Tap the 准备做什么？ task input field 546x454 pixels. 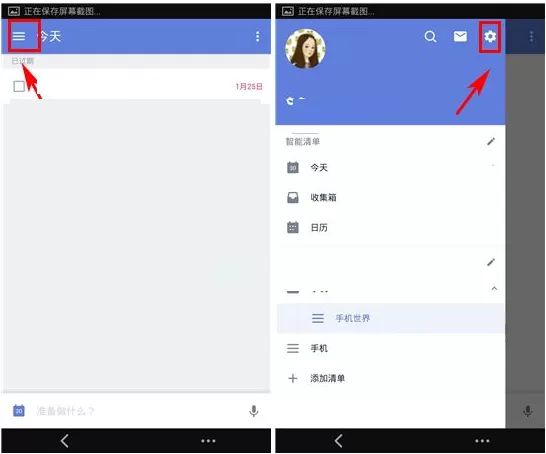[x=135, y=411]
